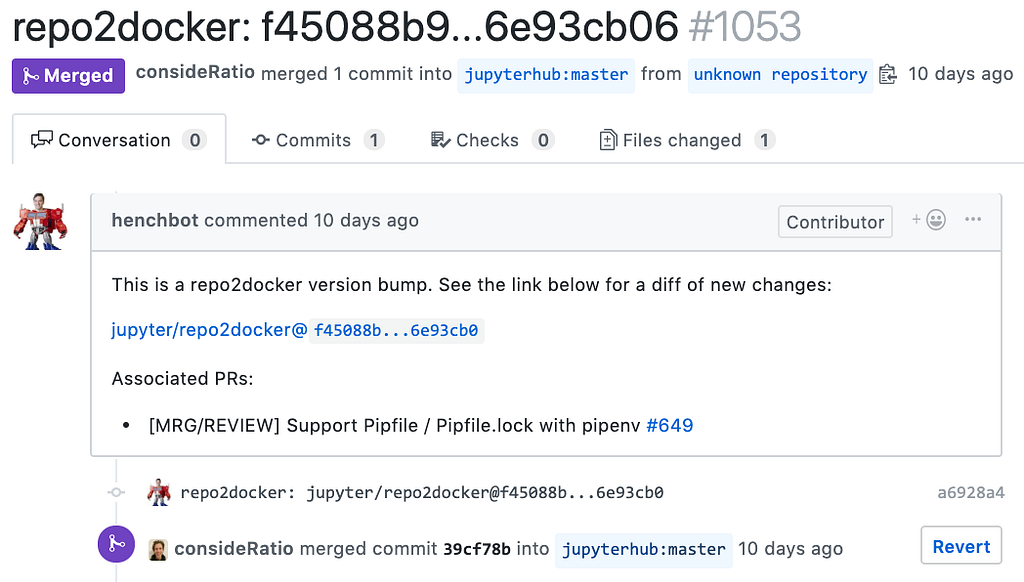Open associated PR #649 link
The width and height of the screenshot is (1024, 582).
tap(669, 425)
